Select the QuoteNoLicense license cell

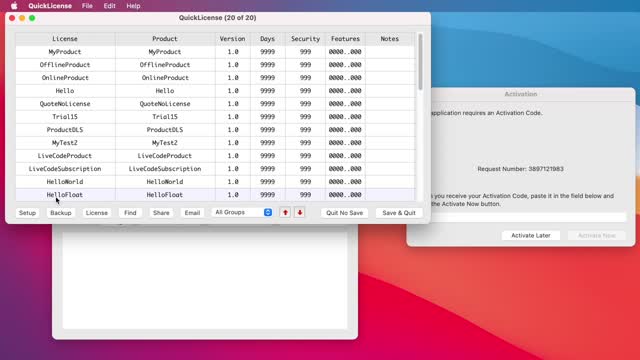[x=65, y=104]
